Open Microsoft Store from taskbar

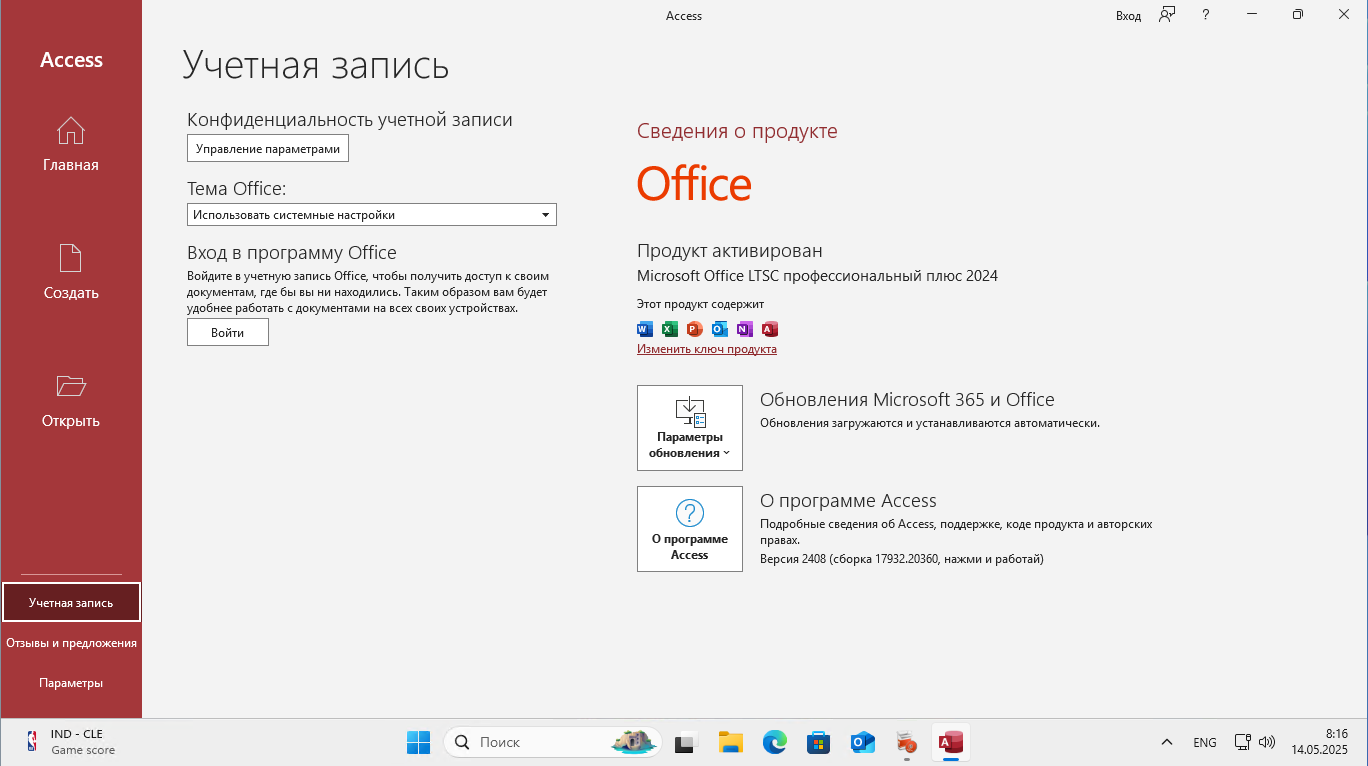pyautogui.click(x=819, y=742)
